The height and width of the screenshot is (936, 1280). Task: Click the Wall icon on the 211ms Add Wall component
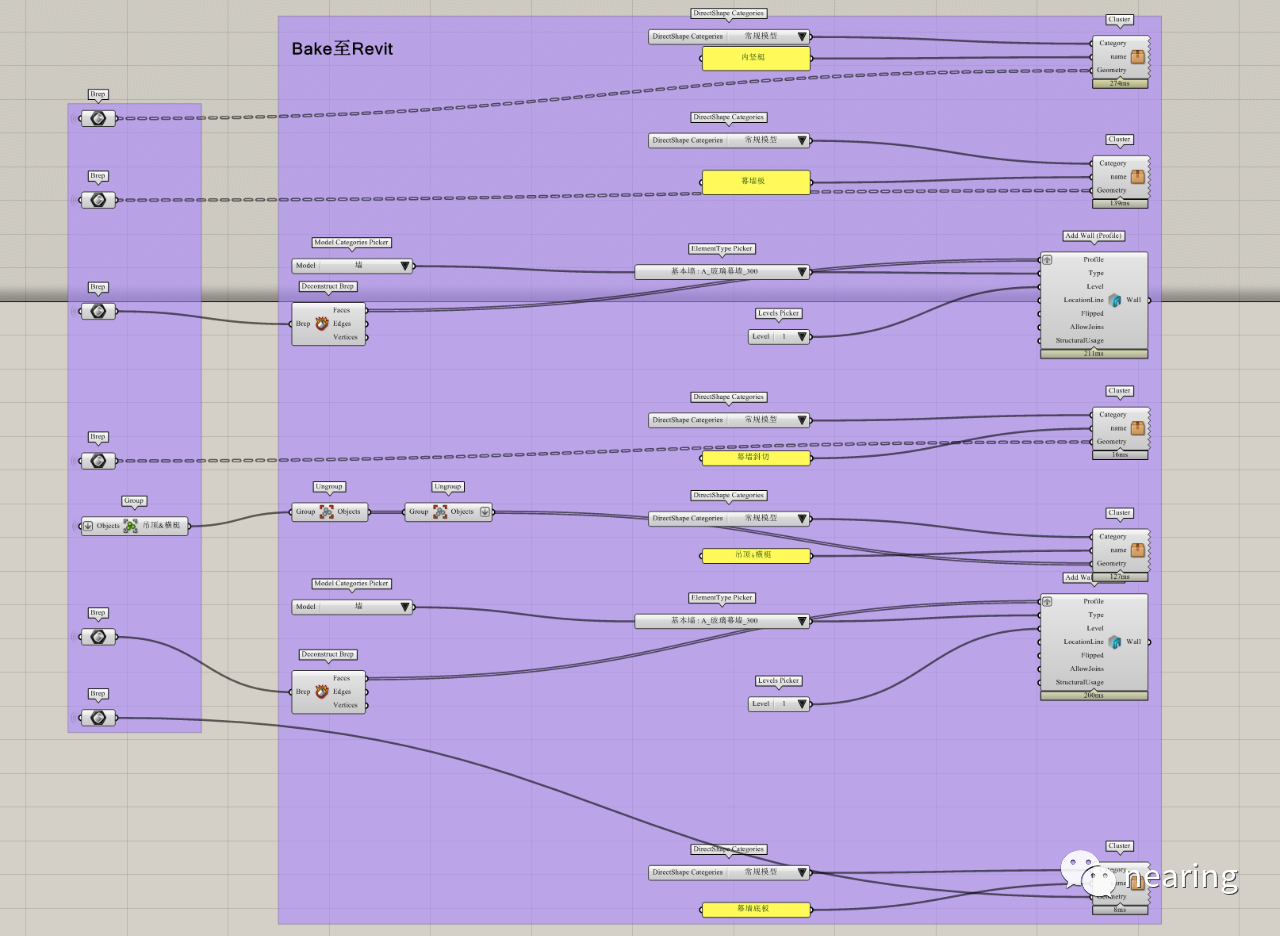click(1114, 300)
